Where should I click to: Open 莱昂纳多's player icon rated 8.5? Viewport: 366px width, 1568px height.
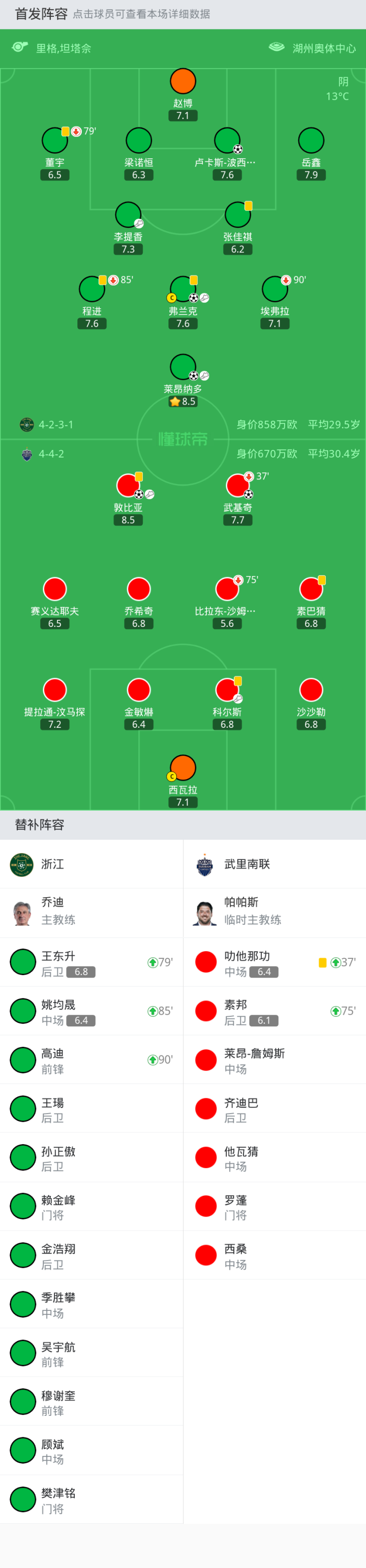(x=183, y=366)
